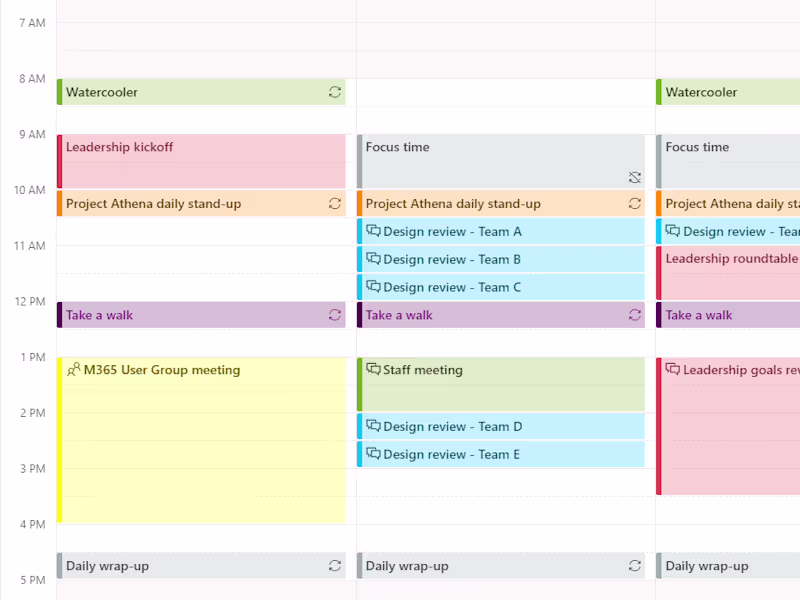Click the green category bar of Staff meeting
The width and height of the screenshot is (800, 600).
[x=359, y=384]
